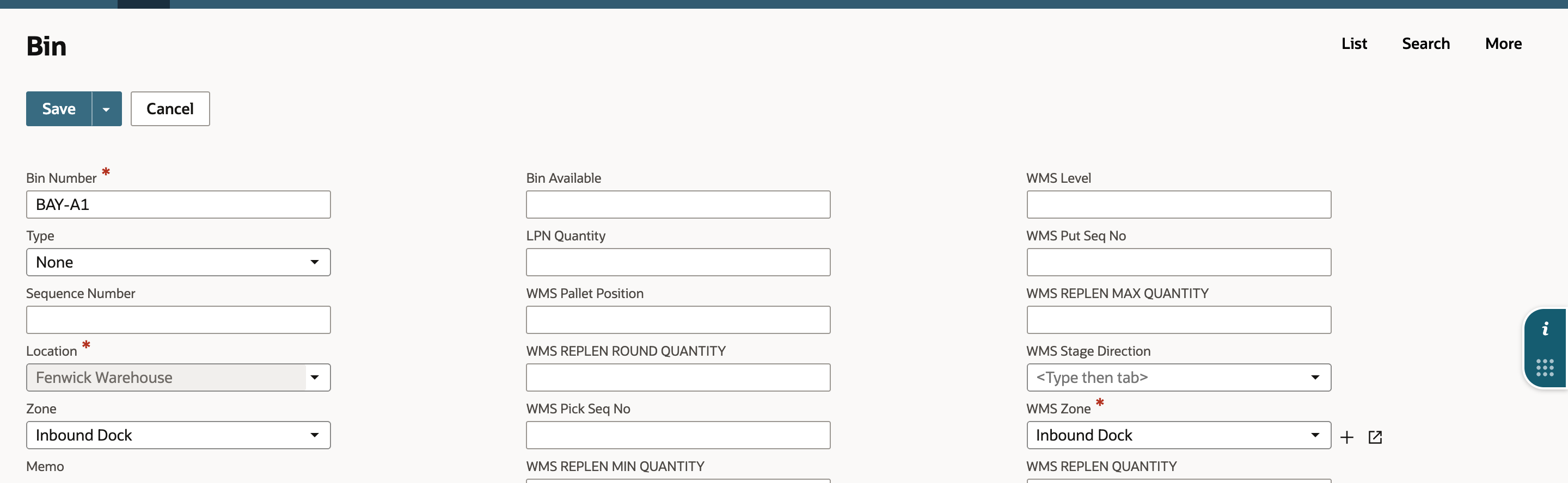
Task: Focus the WMS REPLEN MAX QUANTITY field
Action: pos(1178,320)
